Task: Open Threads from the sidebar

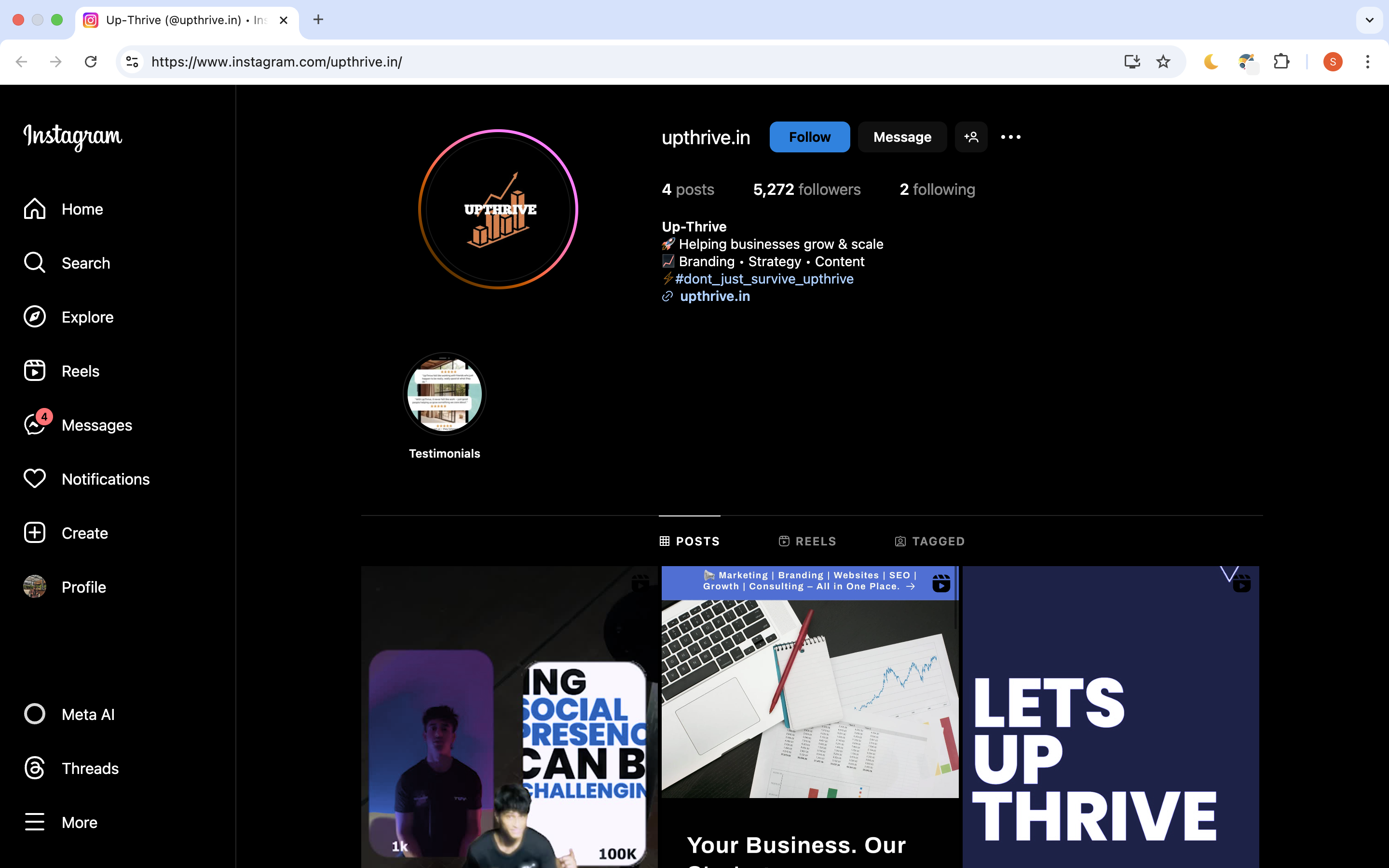Action: (x=71, y=768)
